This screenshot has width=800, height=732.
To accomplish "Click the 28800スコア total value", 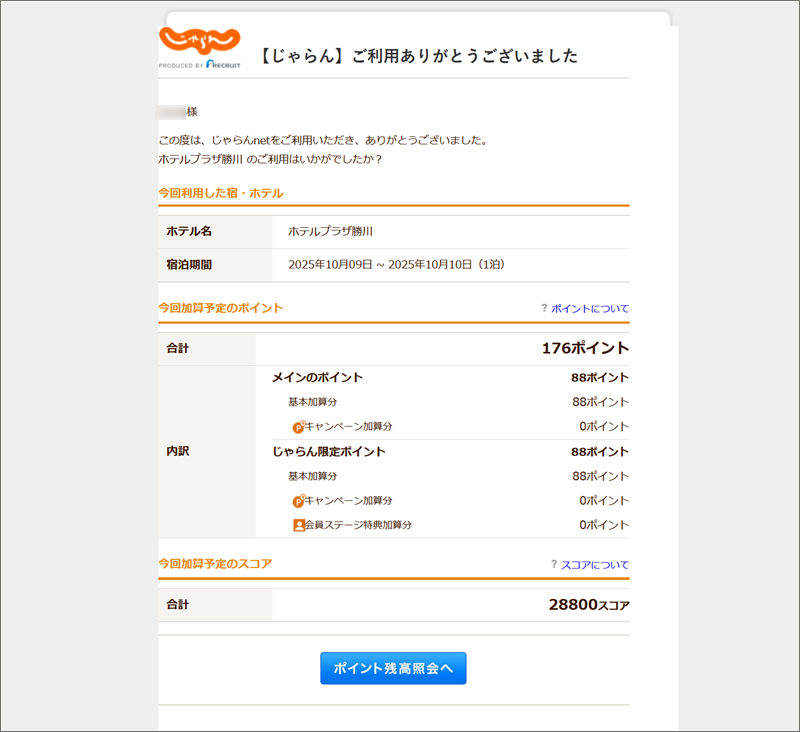I will 588,605.
